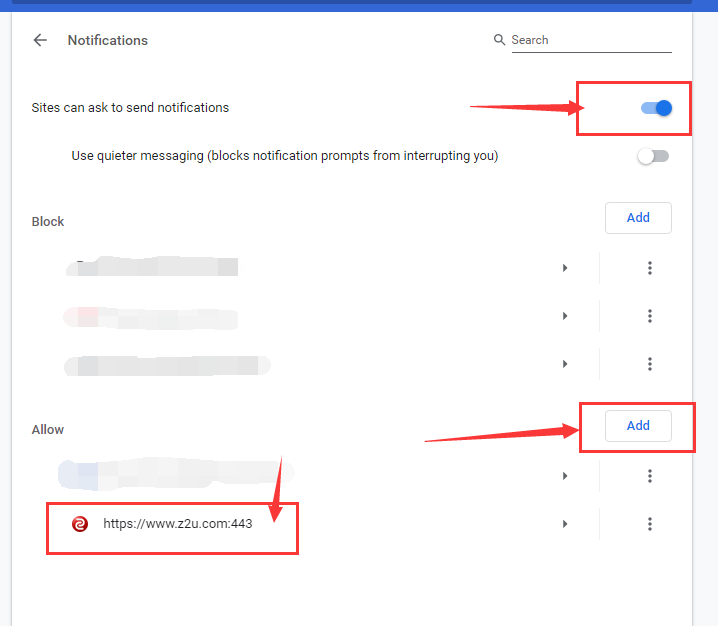Click Add button in Block section

[638, 218]
